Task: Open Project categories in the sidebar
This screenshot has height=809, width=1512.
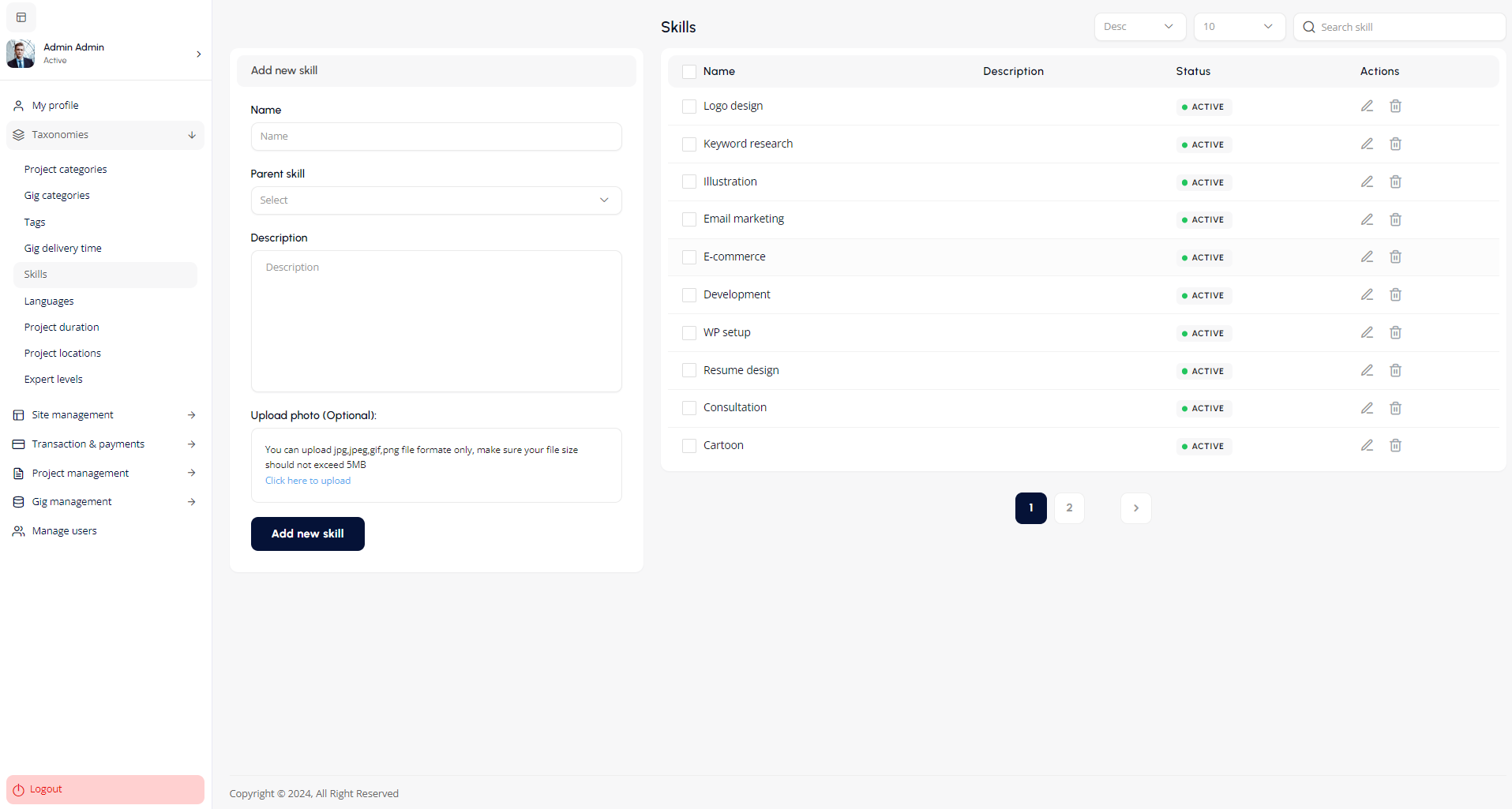Action: (66, 170)
